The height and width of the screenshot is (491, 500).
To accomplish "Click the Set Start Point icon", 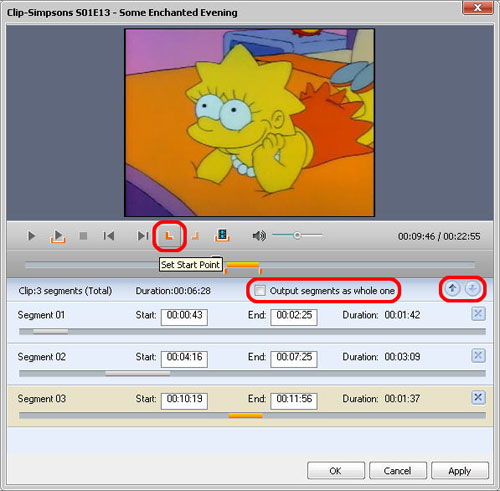I will [169, 236].
